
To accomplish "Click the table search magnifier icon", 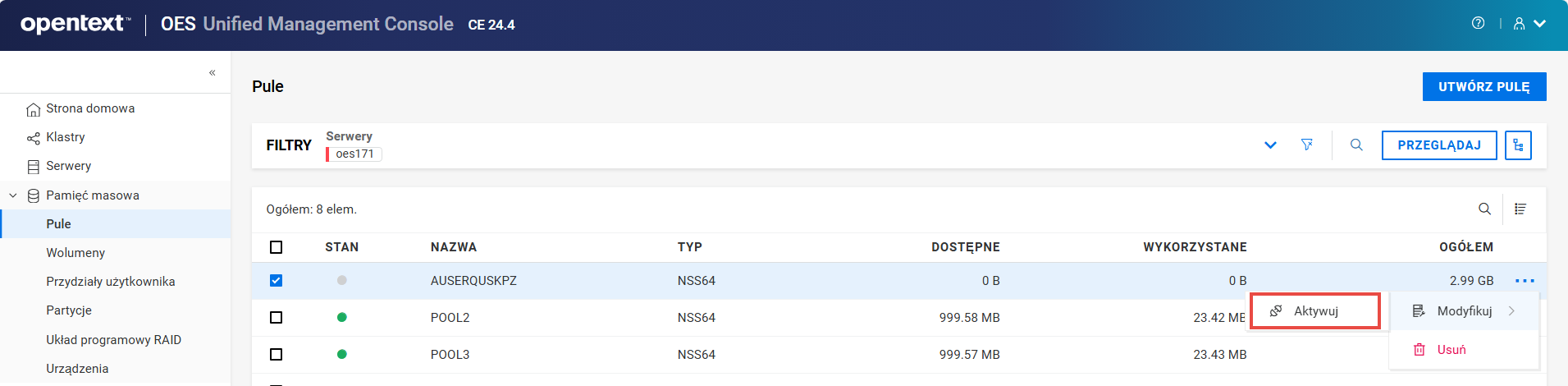I will tap(1484, 209).
